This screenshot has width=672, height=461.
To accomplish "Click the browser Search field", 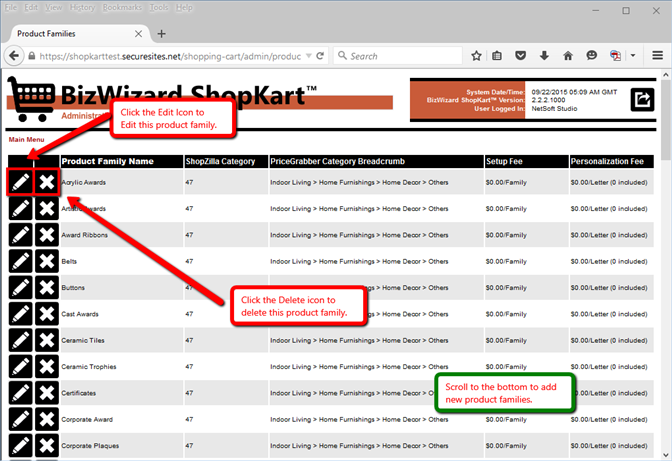I will [398, 56].
